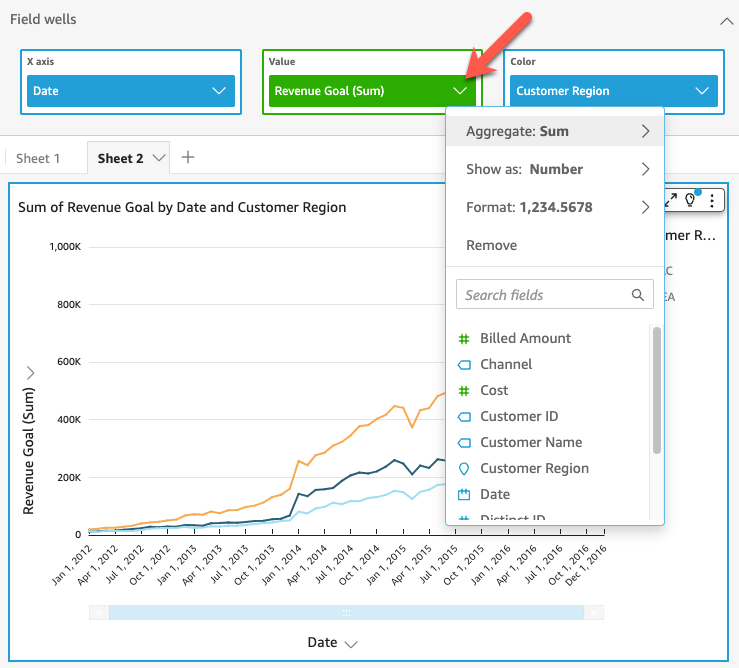Open the Date X axis field dropdown
739x668 pixels.
219,91
